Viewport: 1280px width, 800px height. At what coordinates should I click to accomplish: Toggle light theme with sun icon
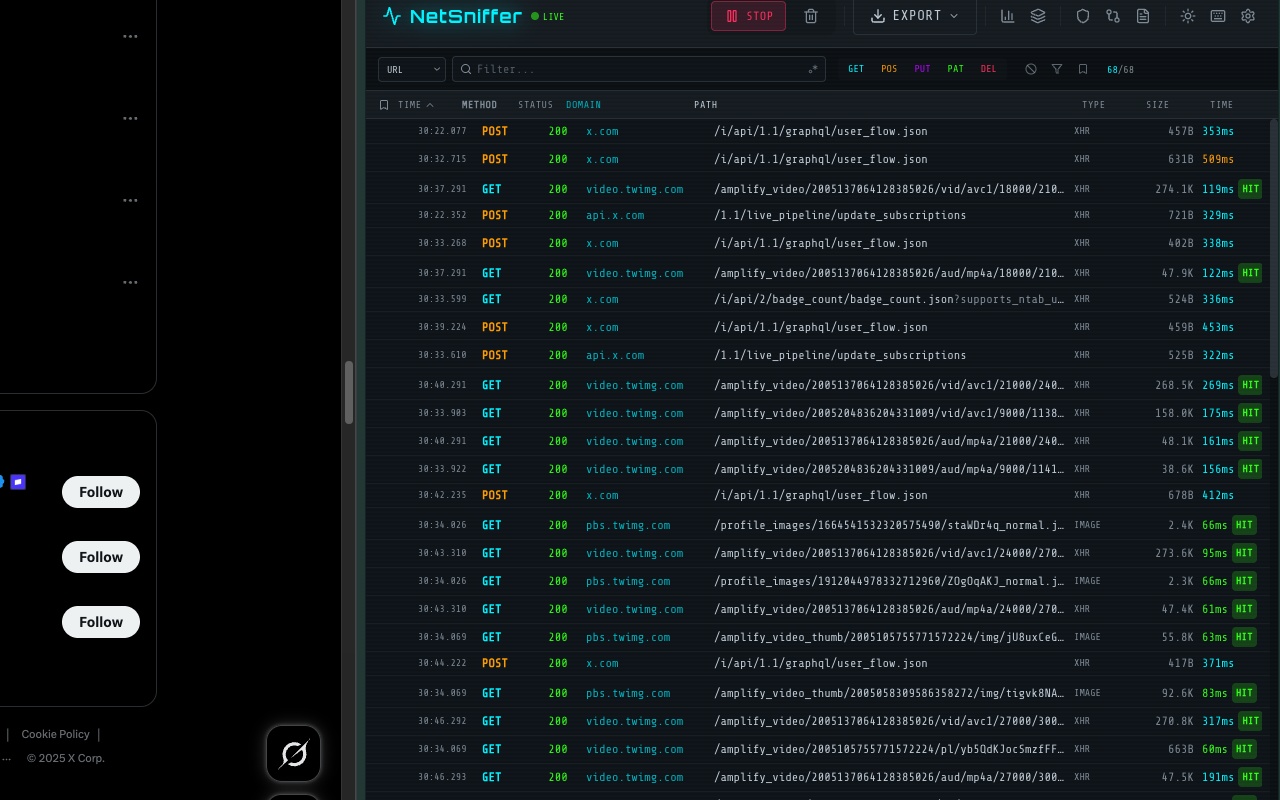pyautogui.click(x=1188, y=16)
